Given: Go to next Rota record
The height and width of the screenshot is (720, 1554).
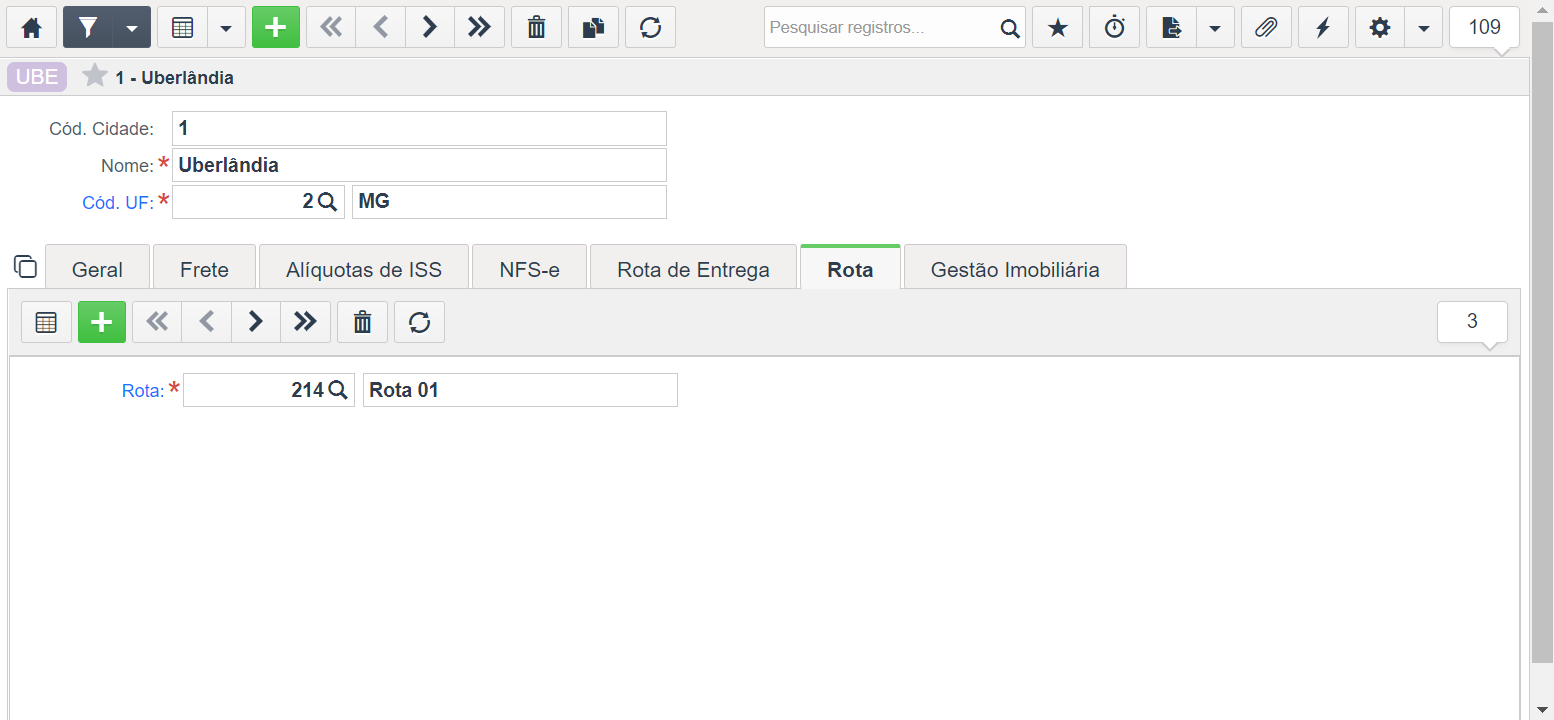Looking at the screenshot, I should coord(256,322).
